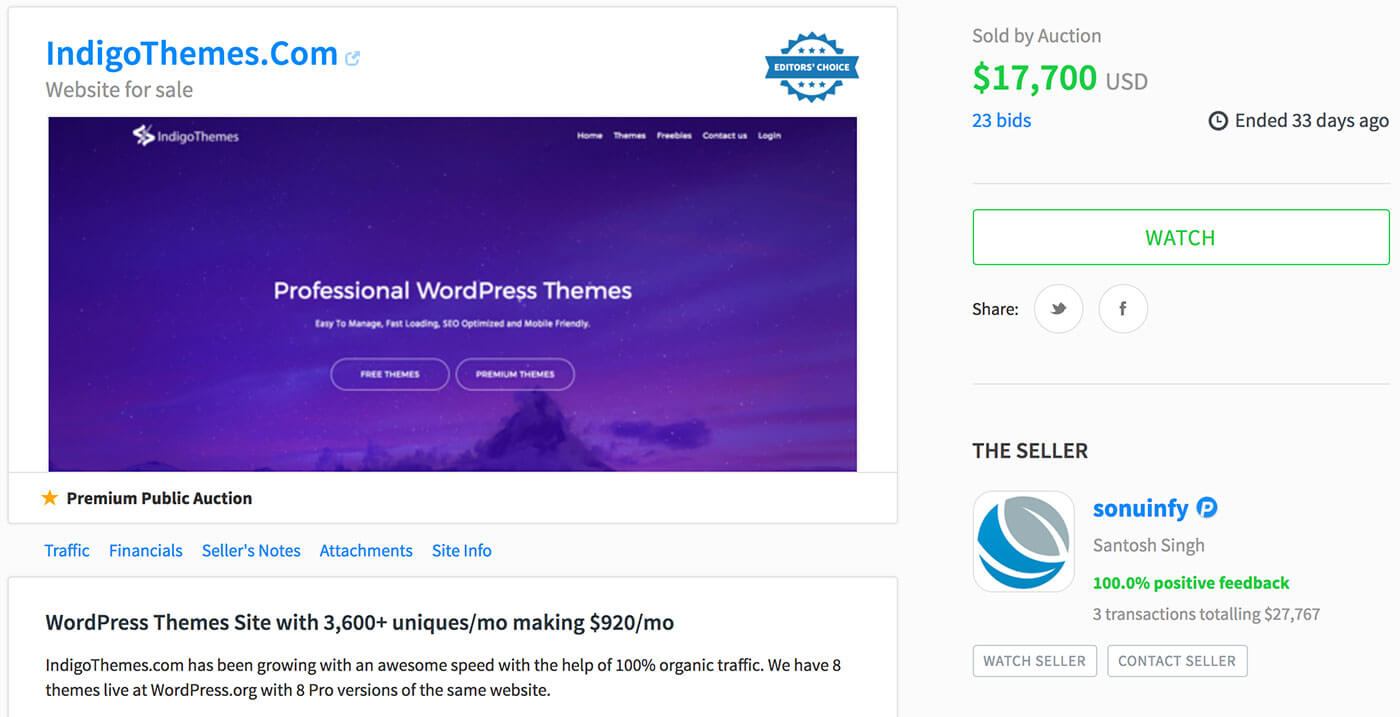Open the seller's profile logo image
1400x717 pixels.
point(1023,541)
